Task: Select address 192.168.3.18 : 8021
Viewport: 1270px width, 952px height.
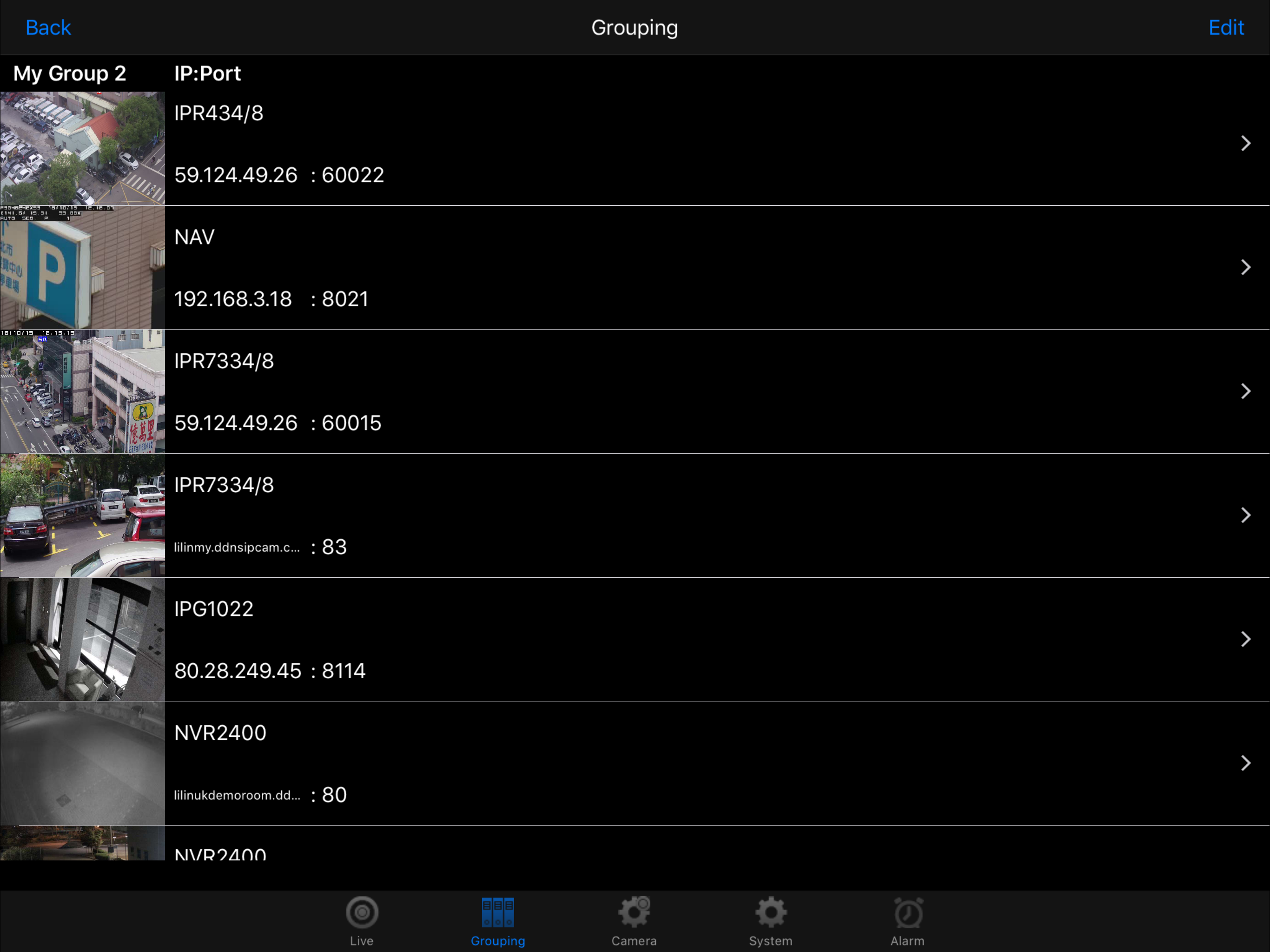Action: (x=271, y=299)
